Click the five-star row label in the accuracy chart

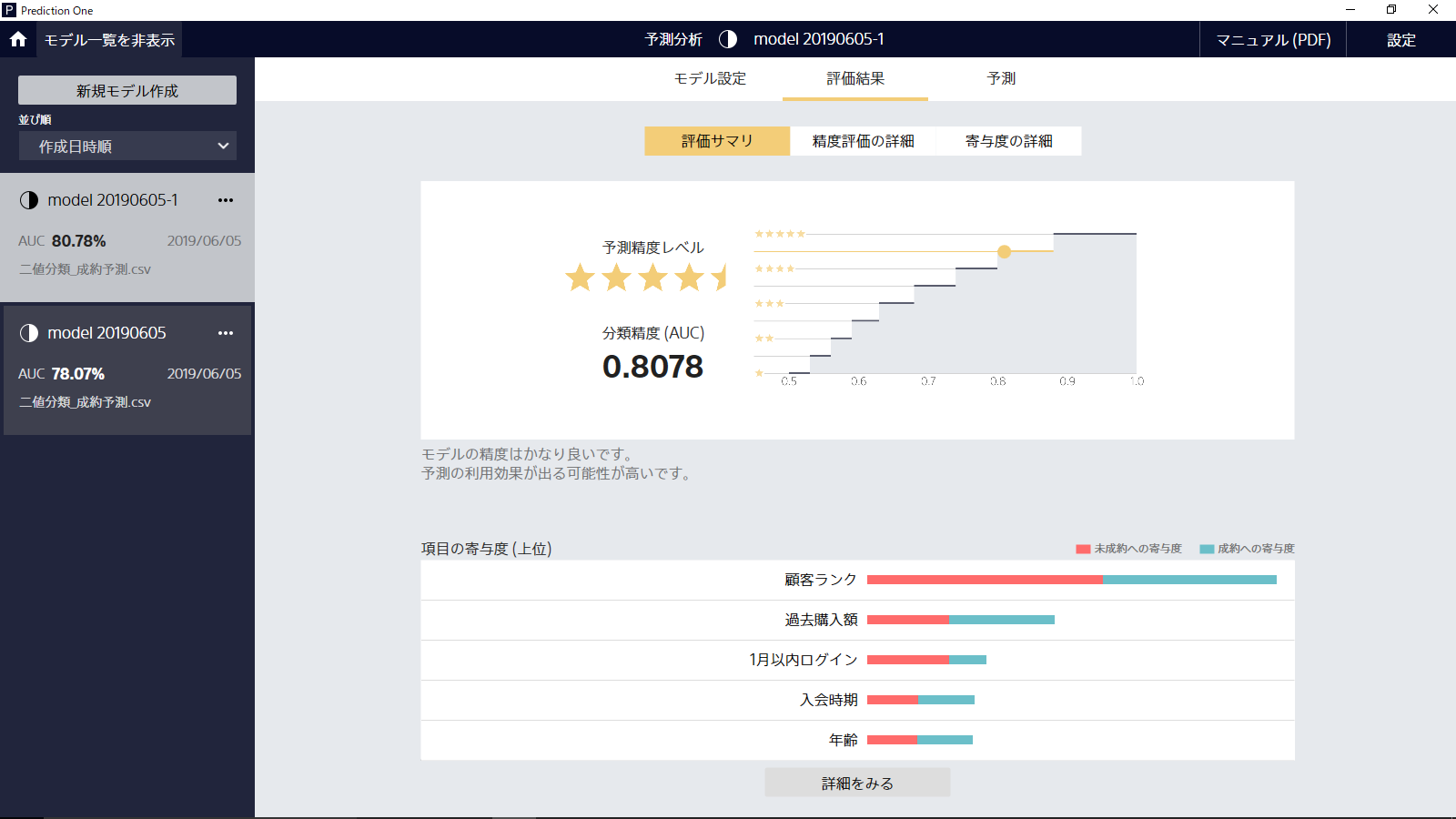click(778, 233)
